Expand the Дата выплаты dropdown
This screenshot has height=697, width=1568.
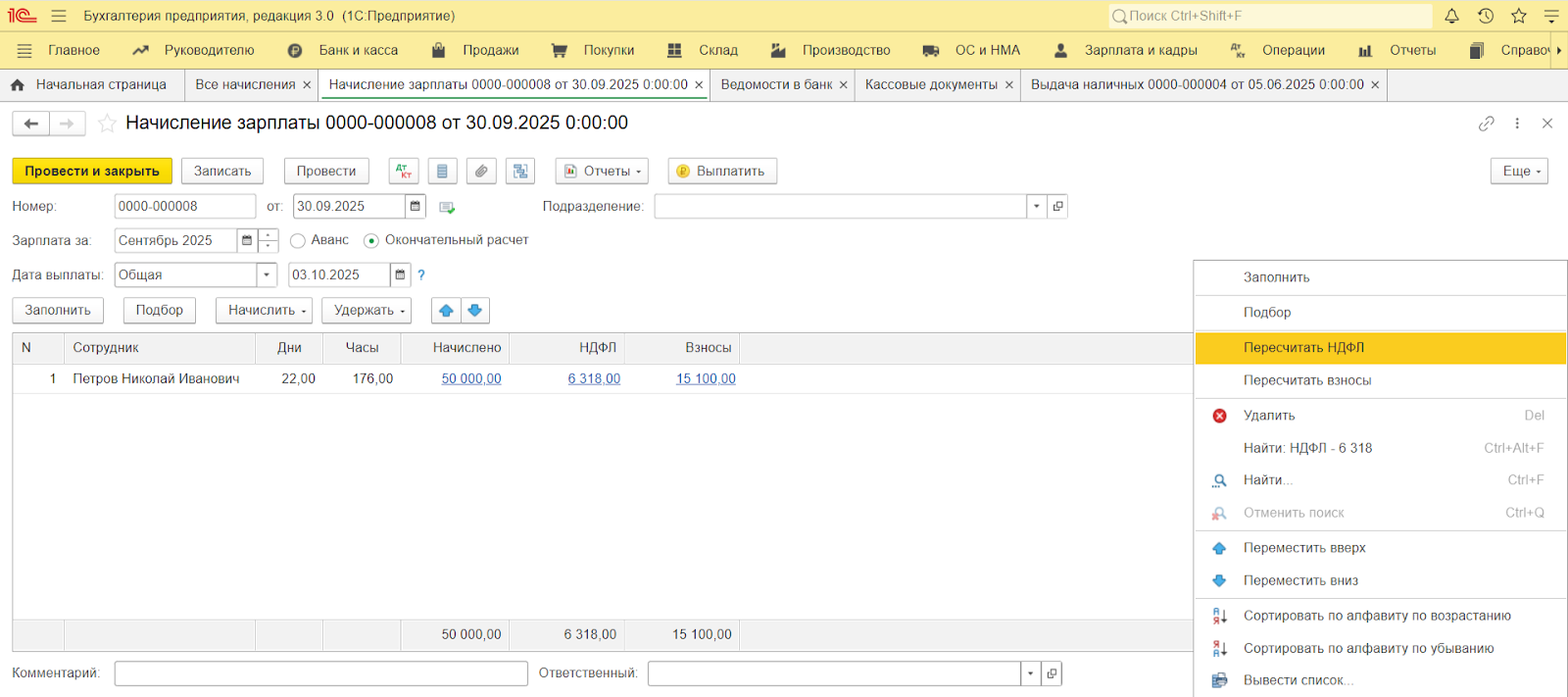(267, 275)
